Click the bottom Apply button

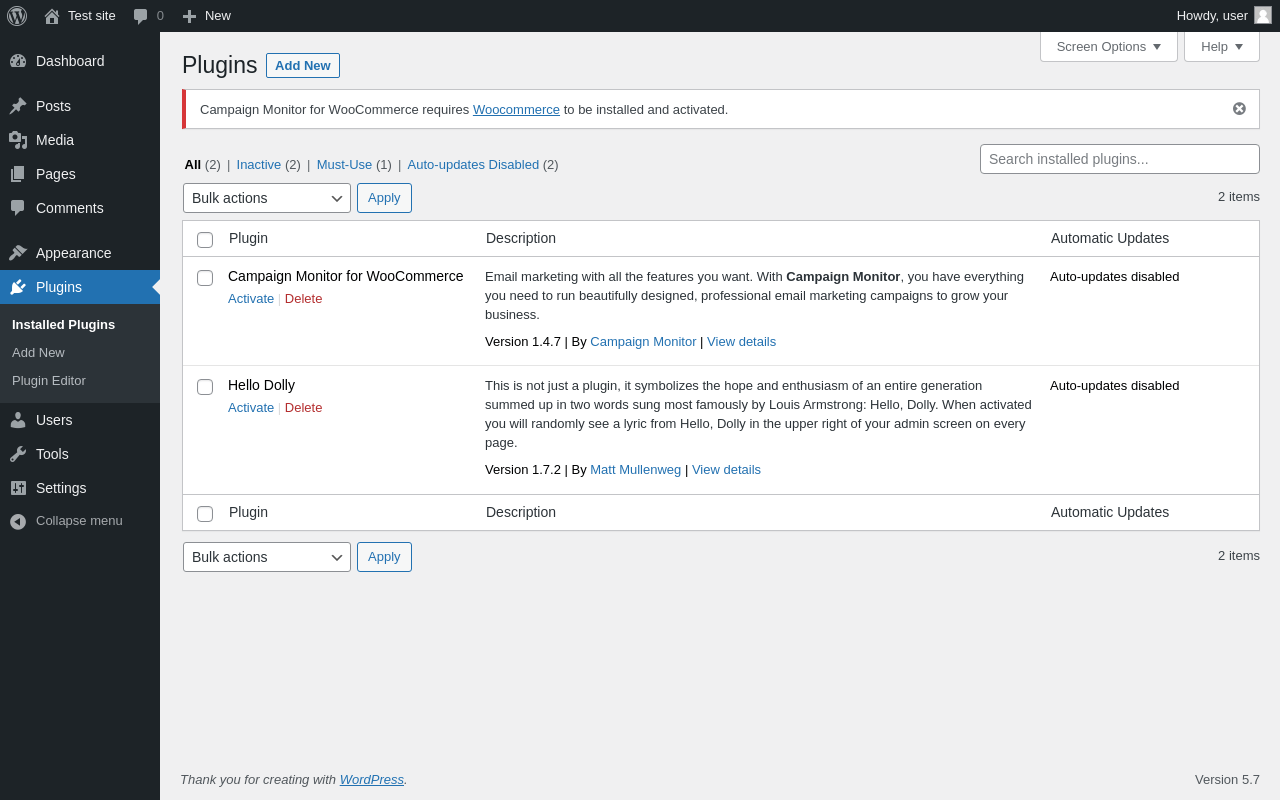384,557
